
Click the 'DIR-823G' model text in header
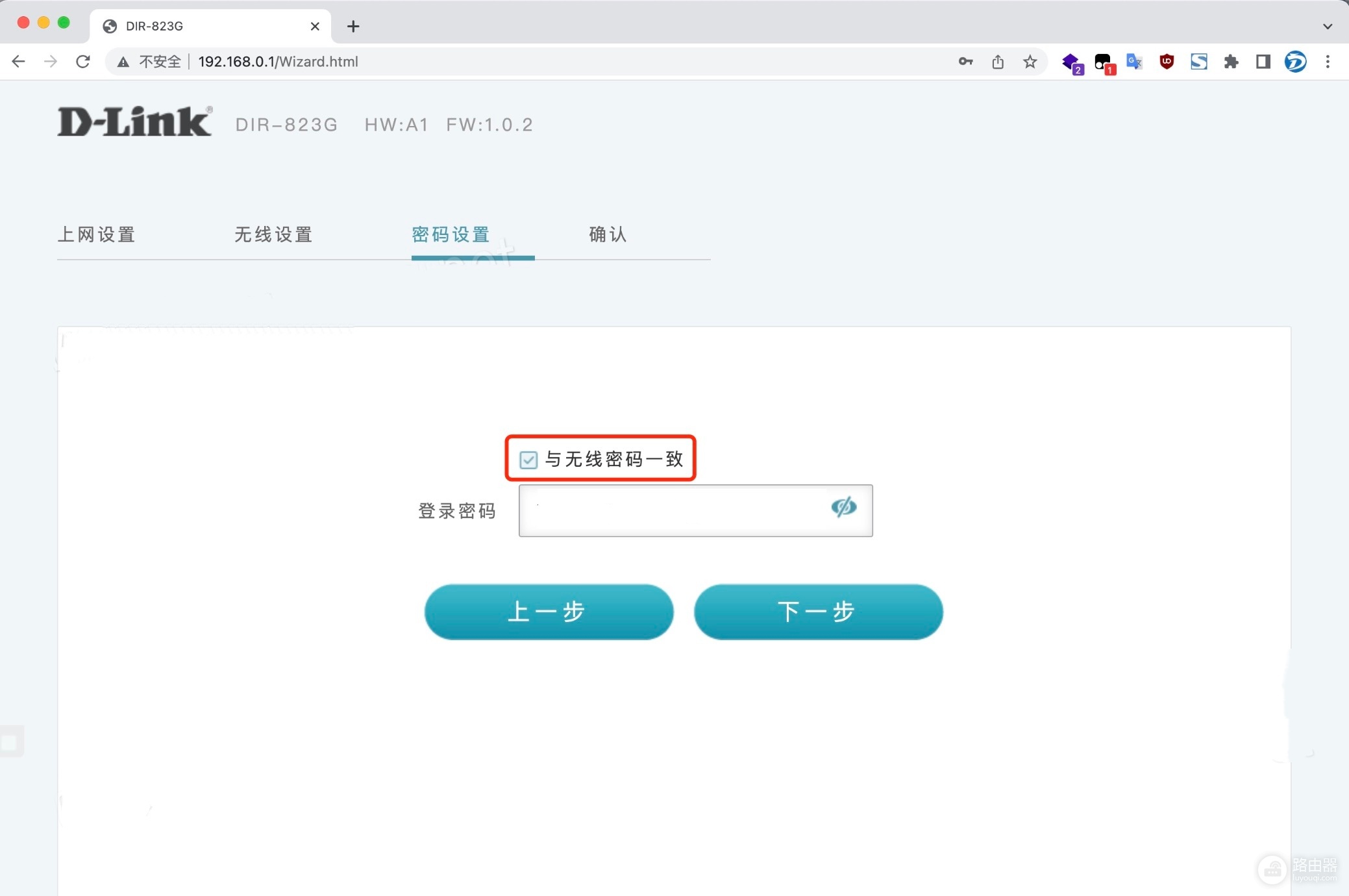click(x=286, y=125)
